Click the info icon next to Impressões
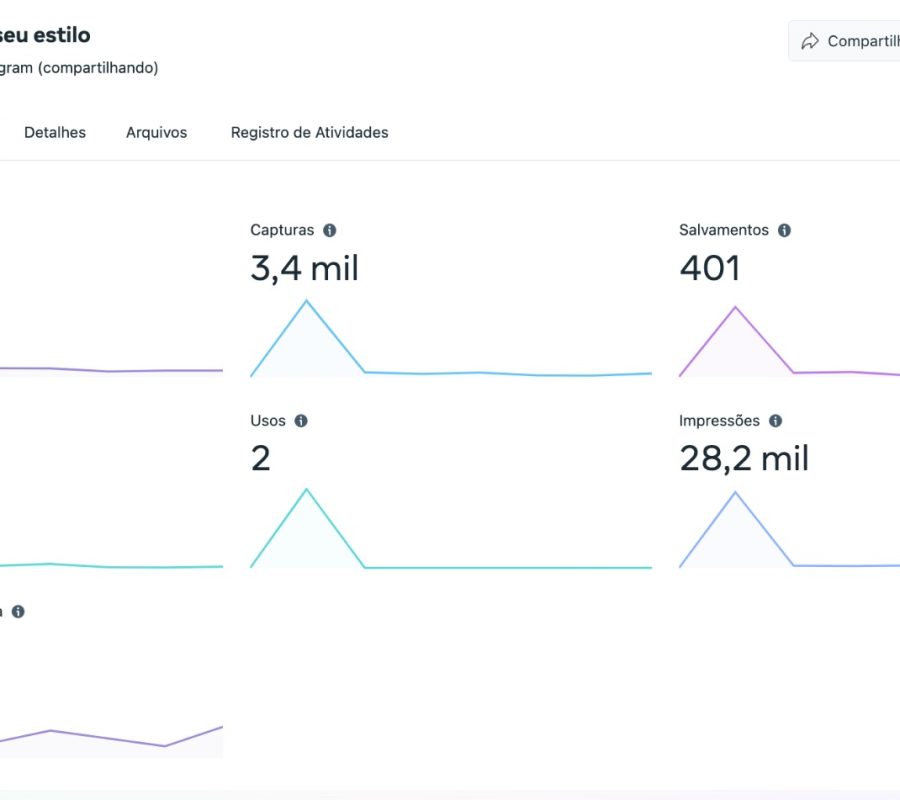The image size is (900, 800). click(x=775, y=421)
